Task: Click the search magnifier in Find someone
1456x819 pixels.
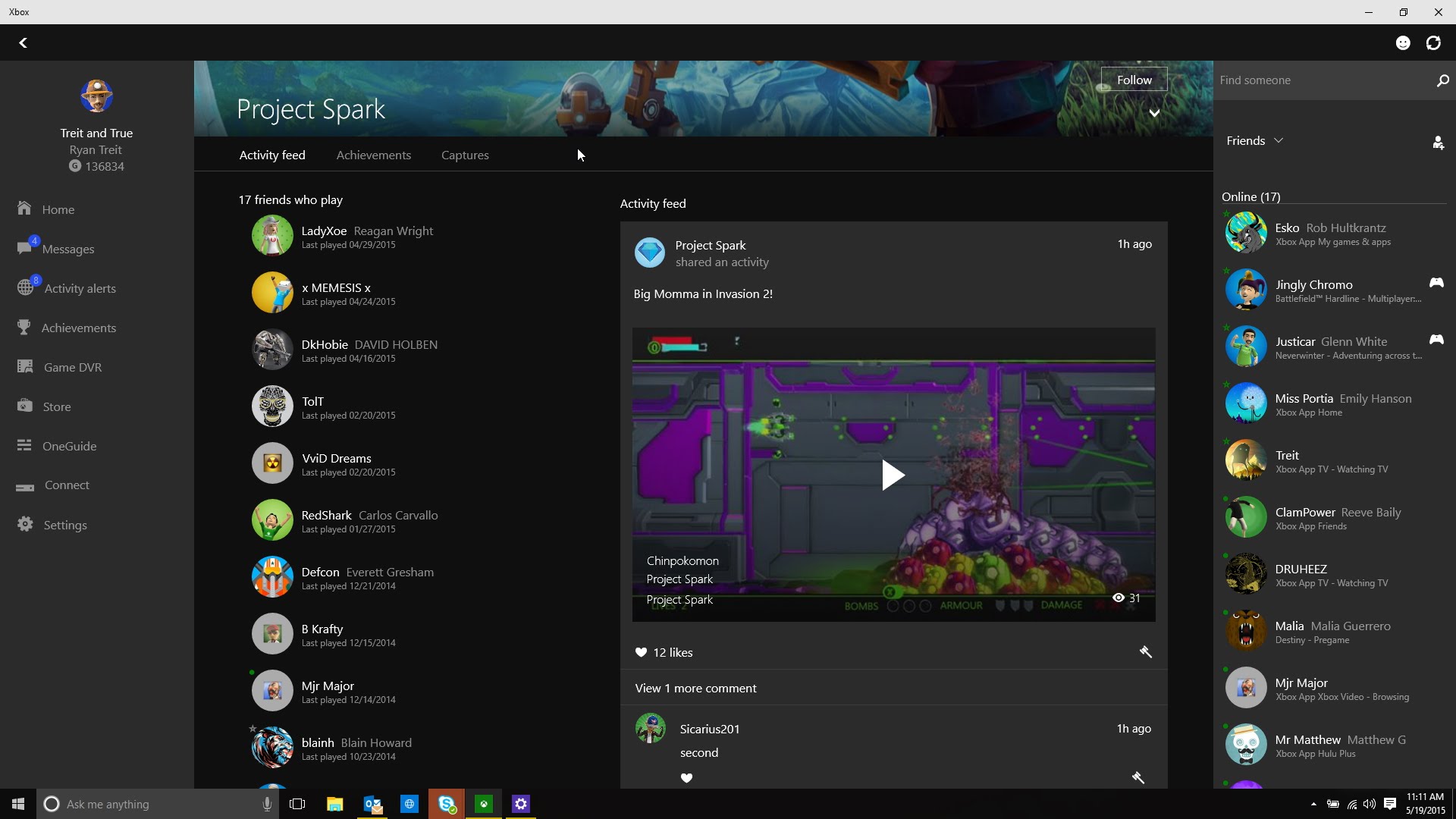Action: pyautogui.click(x=1442, y=80)
